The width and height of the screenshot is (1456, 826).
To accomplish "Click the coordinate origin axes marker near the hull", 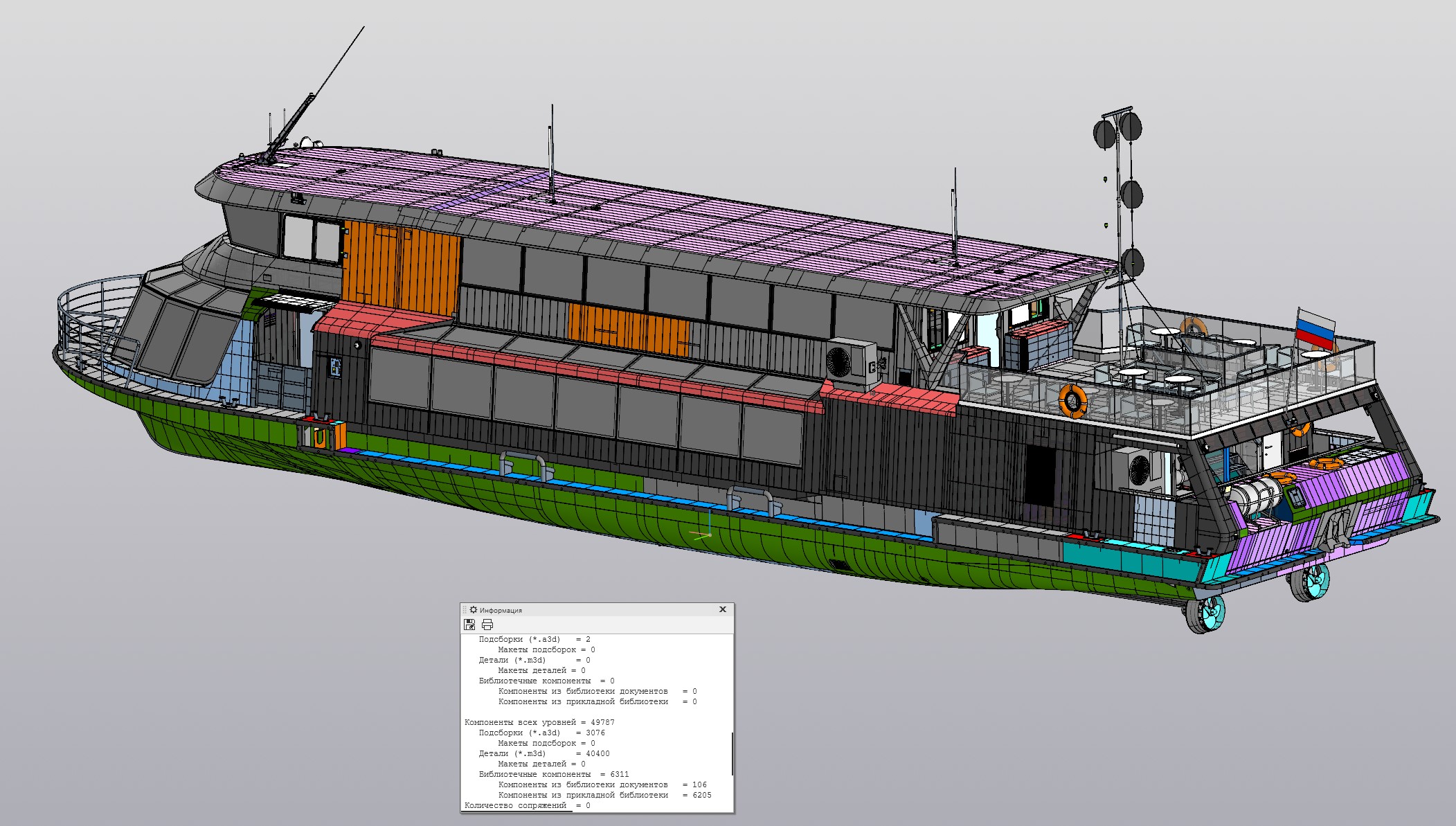I will (708, 534).
